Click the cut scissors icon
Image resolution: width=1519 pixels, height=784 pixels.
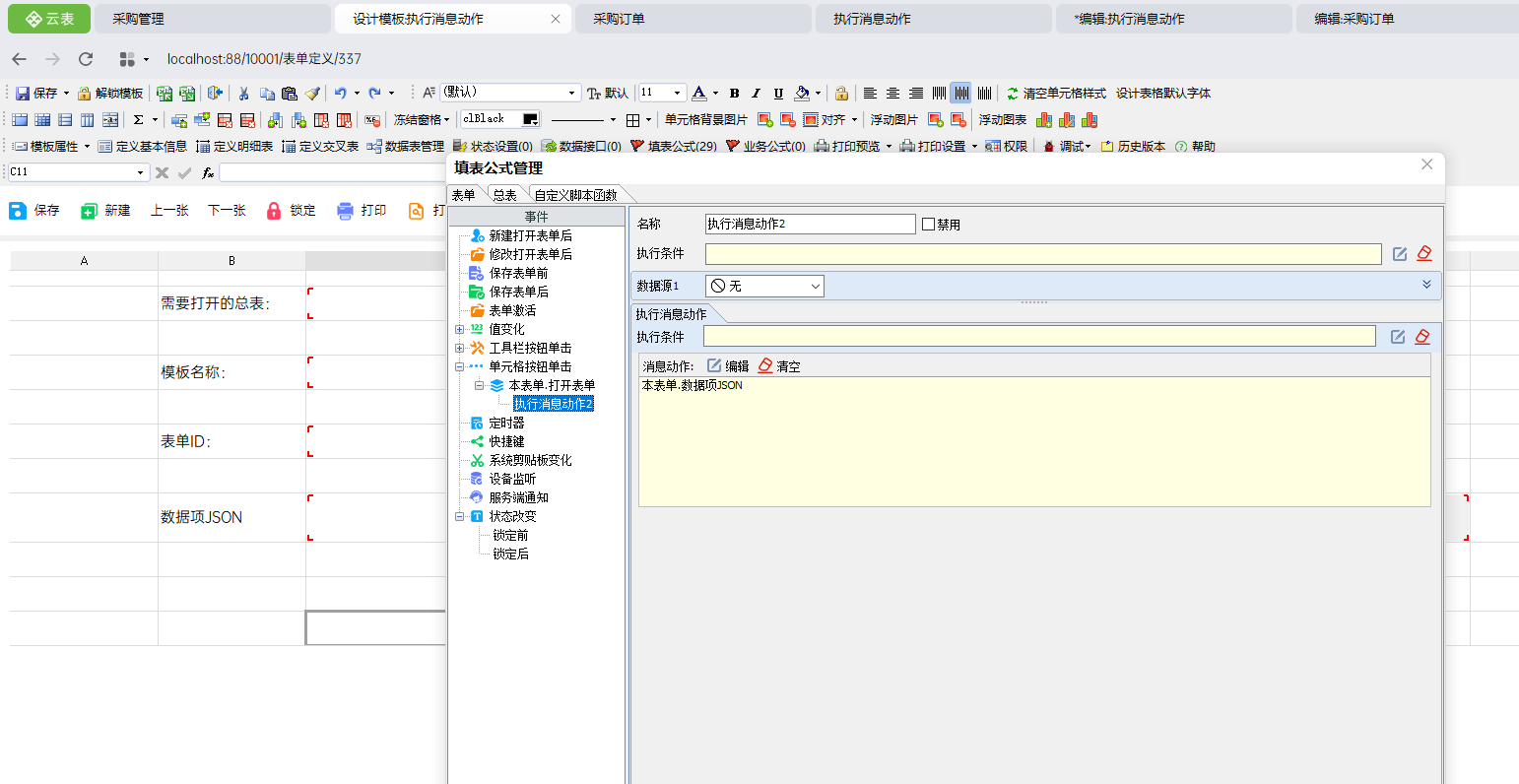(243, 94)
